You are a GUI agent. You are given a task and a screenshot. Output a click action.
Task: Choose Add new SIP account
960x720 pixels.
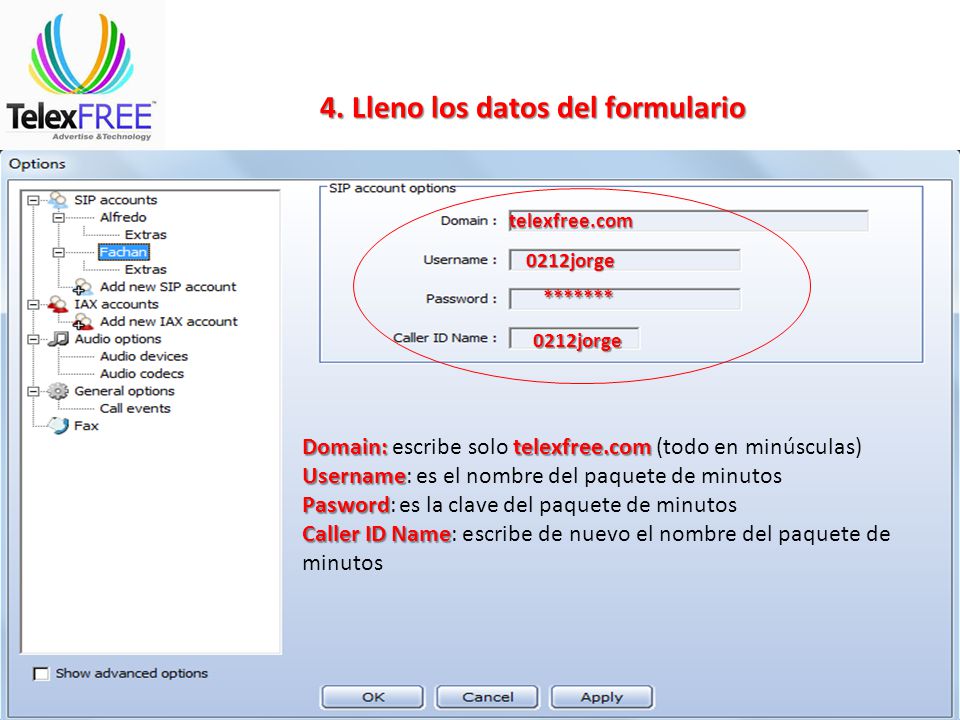point(168,287)
